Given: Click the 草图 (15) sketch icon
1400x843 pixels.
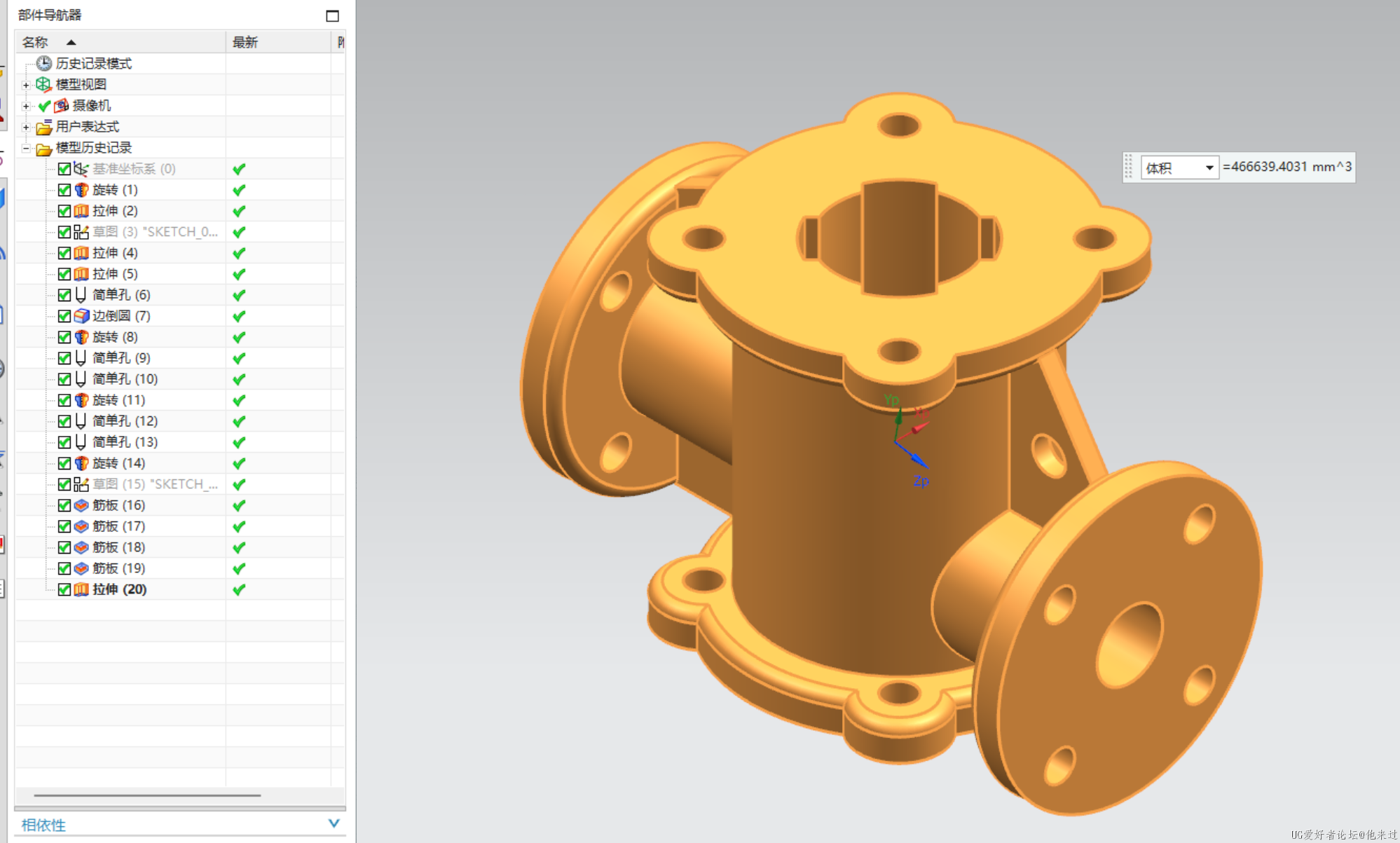Looking at the screenshot, I should tap(81, 484).
